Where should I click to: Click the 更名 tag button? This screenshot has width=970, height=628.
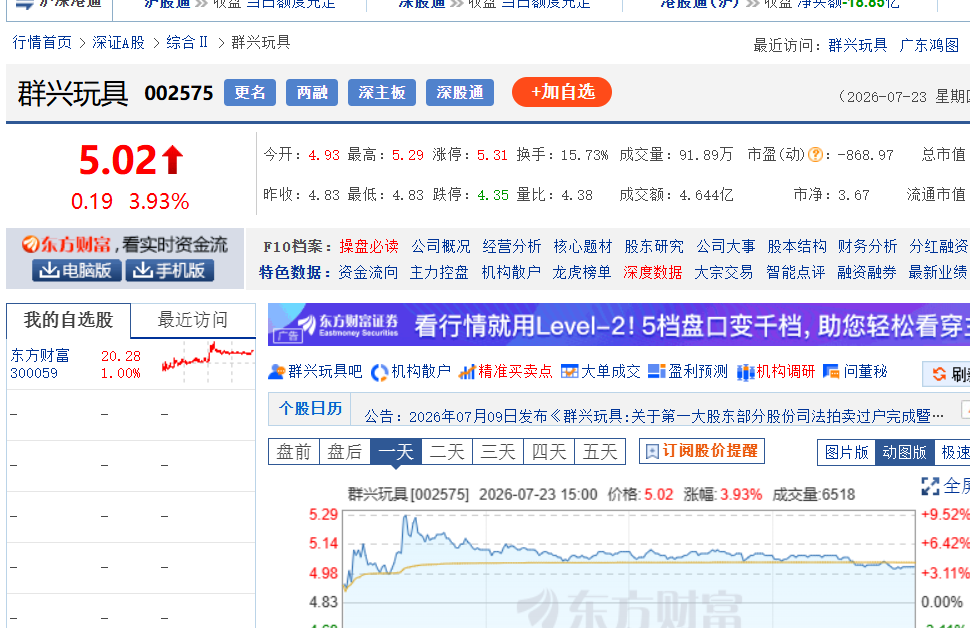coord(250,93)
